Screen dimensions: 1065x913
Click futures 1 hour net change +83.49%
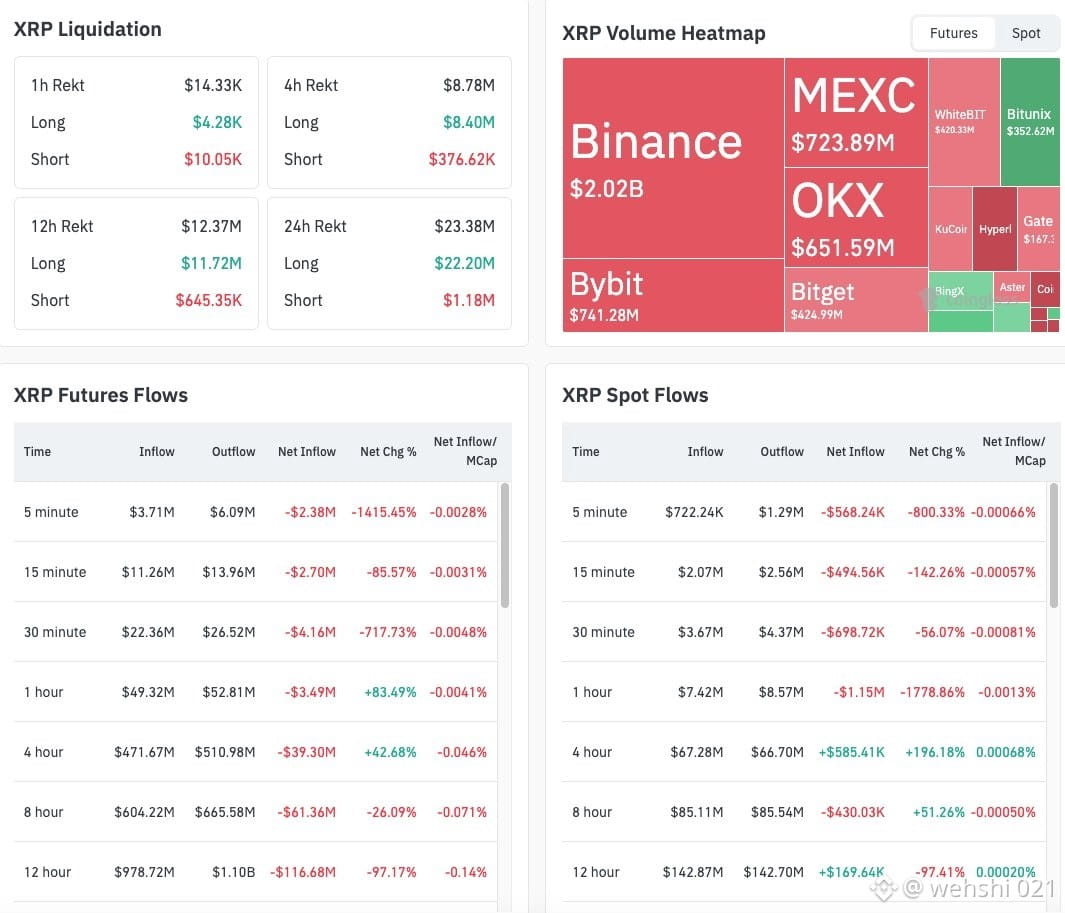pos(391,692)
